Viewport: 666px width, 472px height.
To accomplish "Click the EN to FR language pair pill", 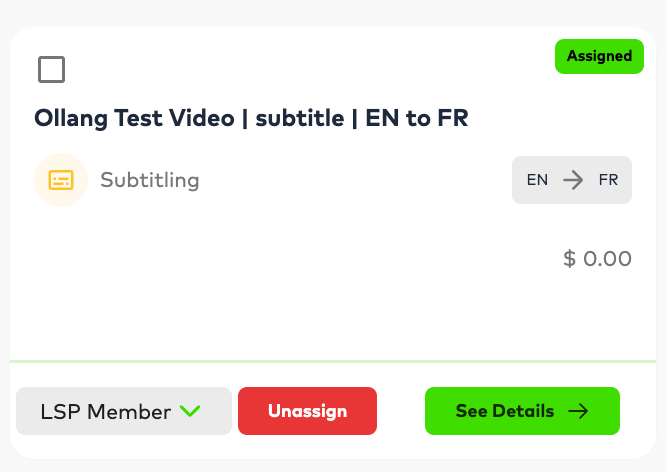I will click(x=572, y=180).
